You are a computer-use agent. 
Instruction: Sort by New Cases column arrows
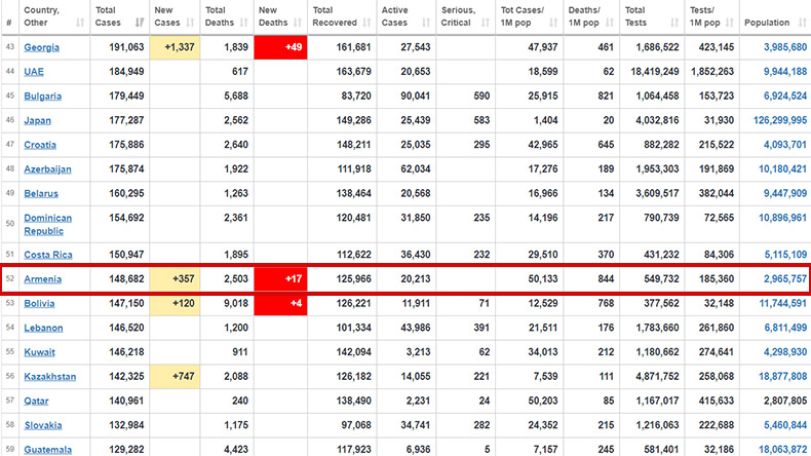(190, 22)
